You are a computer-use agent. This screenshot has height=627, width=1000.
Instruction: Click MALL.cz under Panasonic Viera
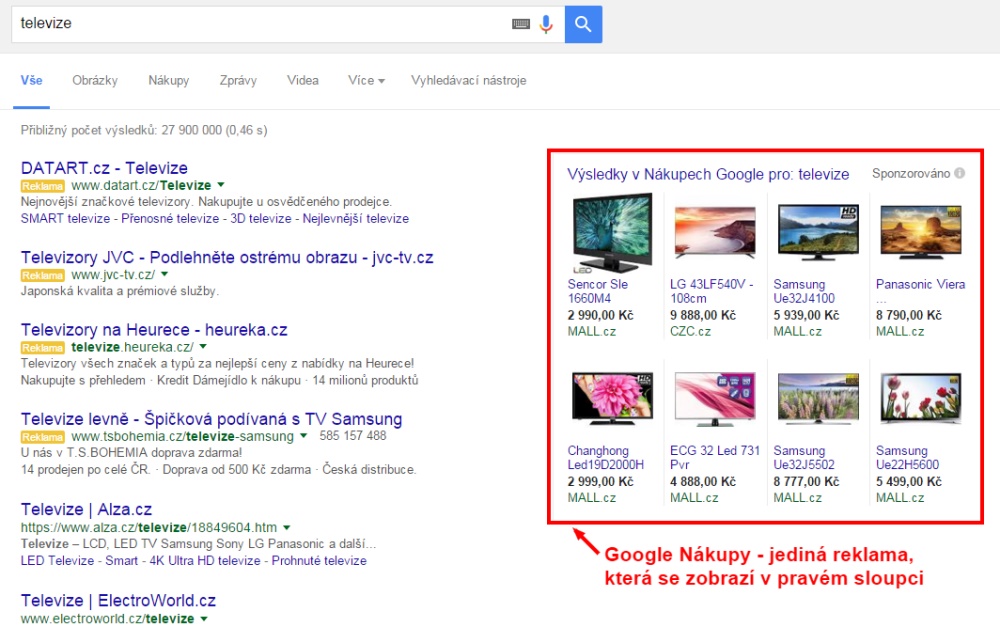tap(900, 332)
